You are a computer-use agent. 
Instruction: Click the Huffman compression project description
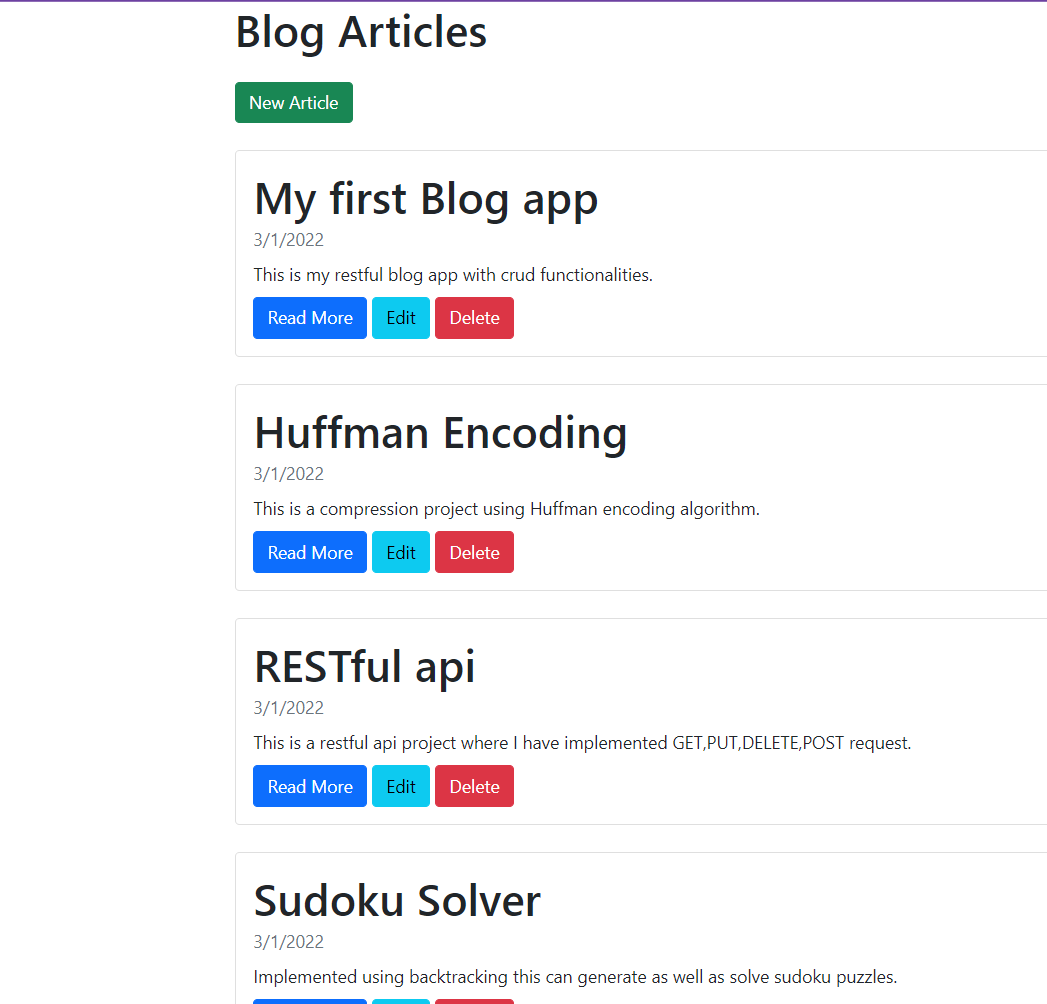[x=506, y=509]
